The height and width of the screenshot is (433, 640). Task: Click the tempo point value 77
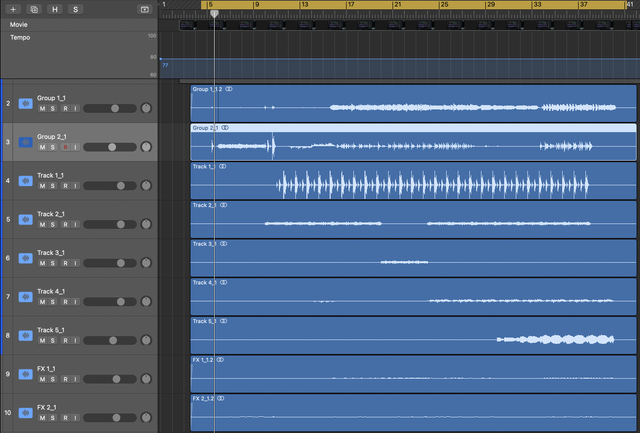[165, 65]
